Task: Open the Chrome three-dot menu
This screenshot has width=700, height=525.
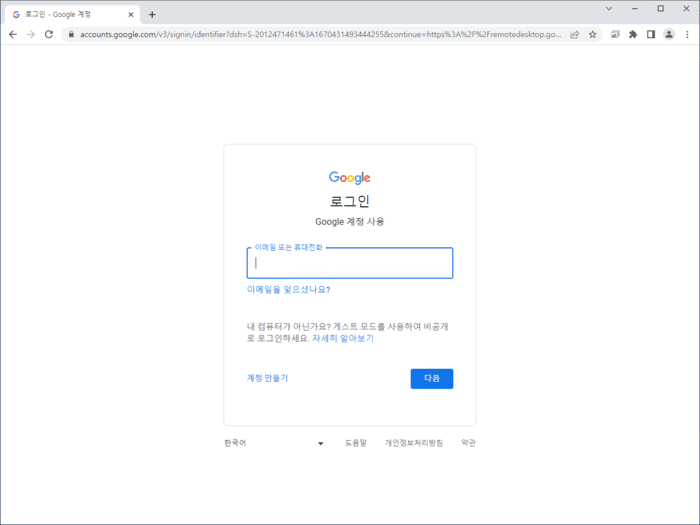Action: click(687, 34)
